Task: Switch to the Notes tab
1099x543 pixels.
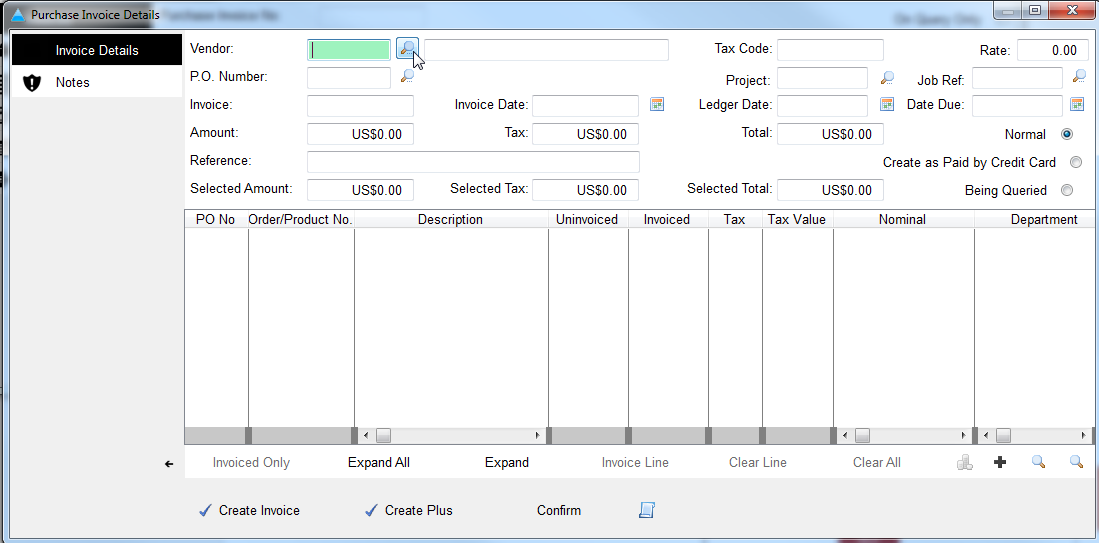Action: [97, 82]
